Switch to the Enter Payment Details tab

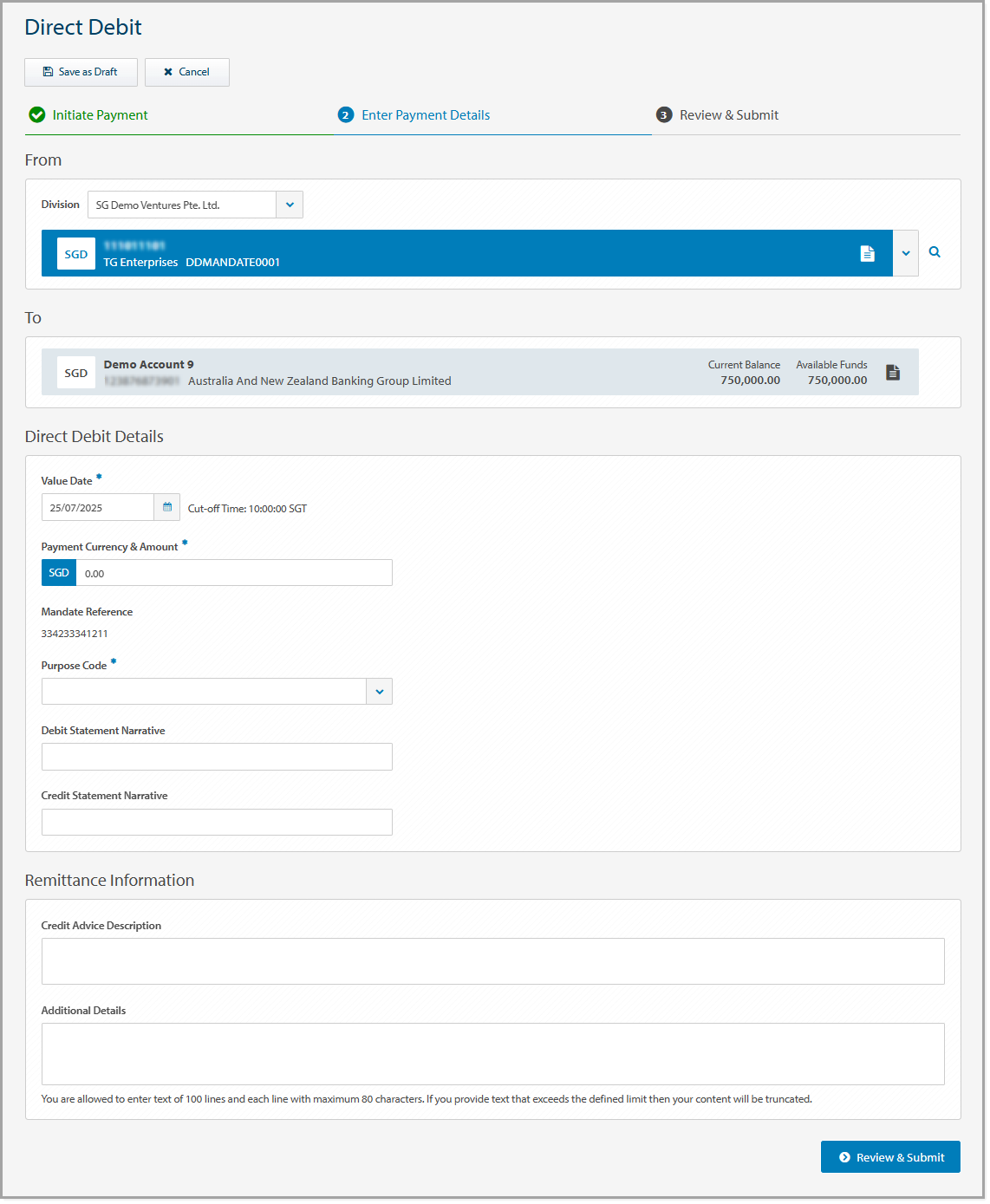pos(426,114)
